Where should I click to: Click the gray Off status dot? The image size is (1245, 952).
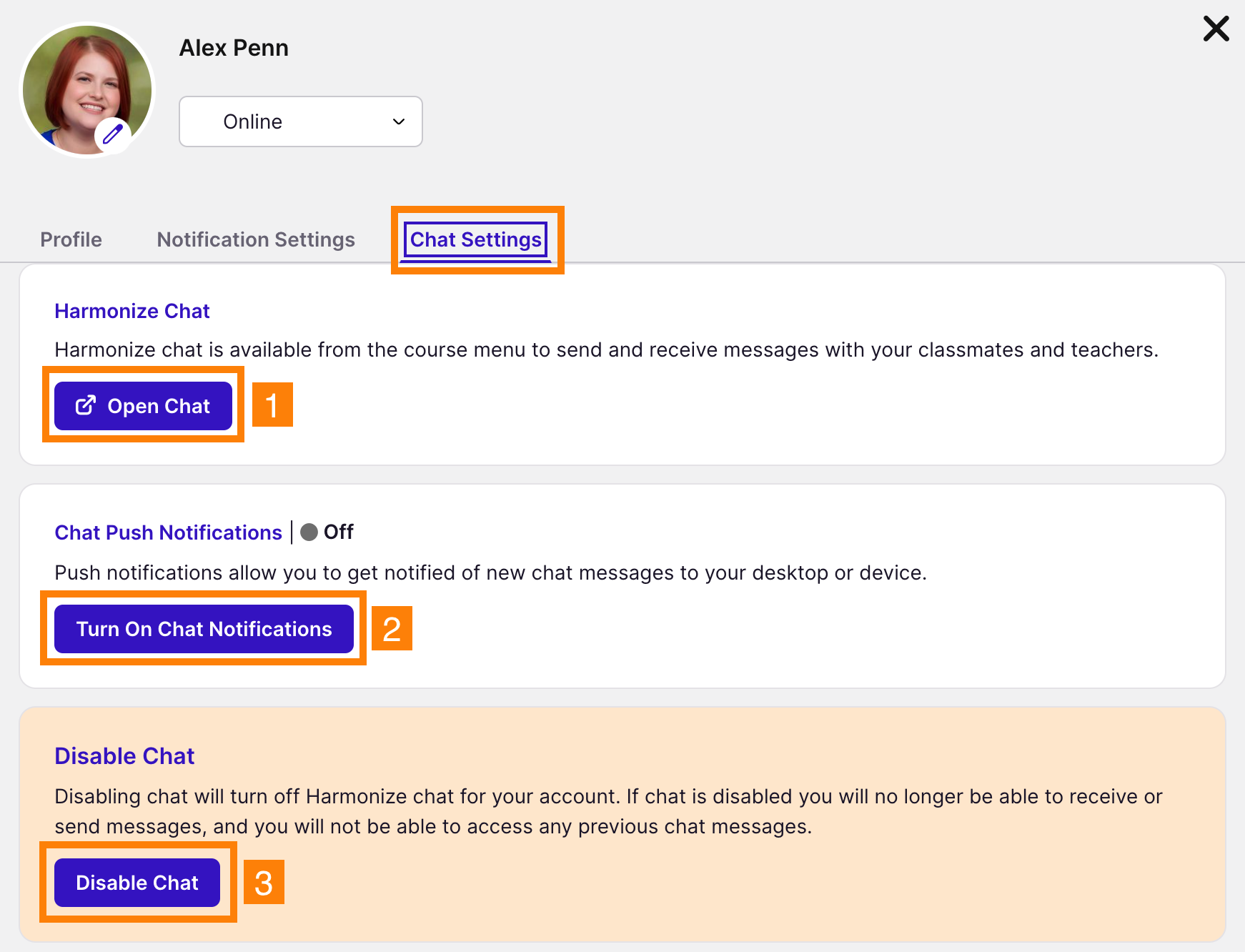(309, 532)
